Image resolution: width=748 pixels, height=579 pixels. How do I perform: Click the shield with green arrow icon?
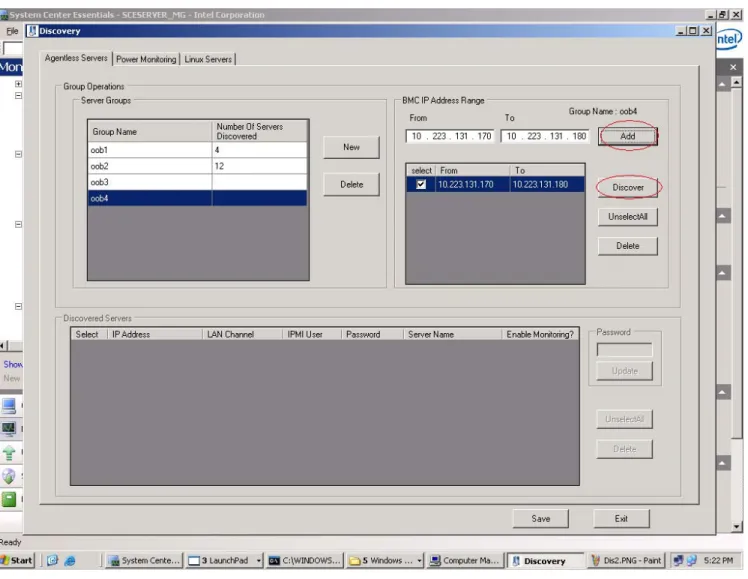(x=9, y=476)
